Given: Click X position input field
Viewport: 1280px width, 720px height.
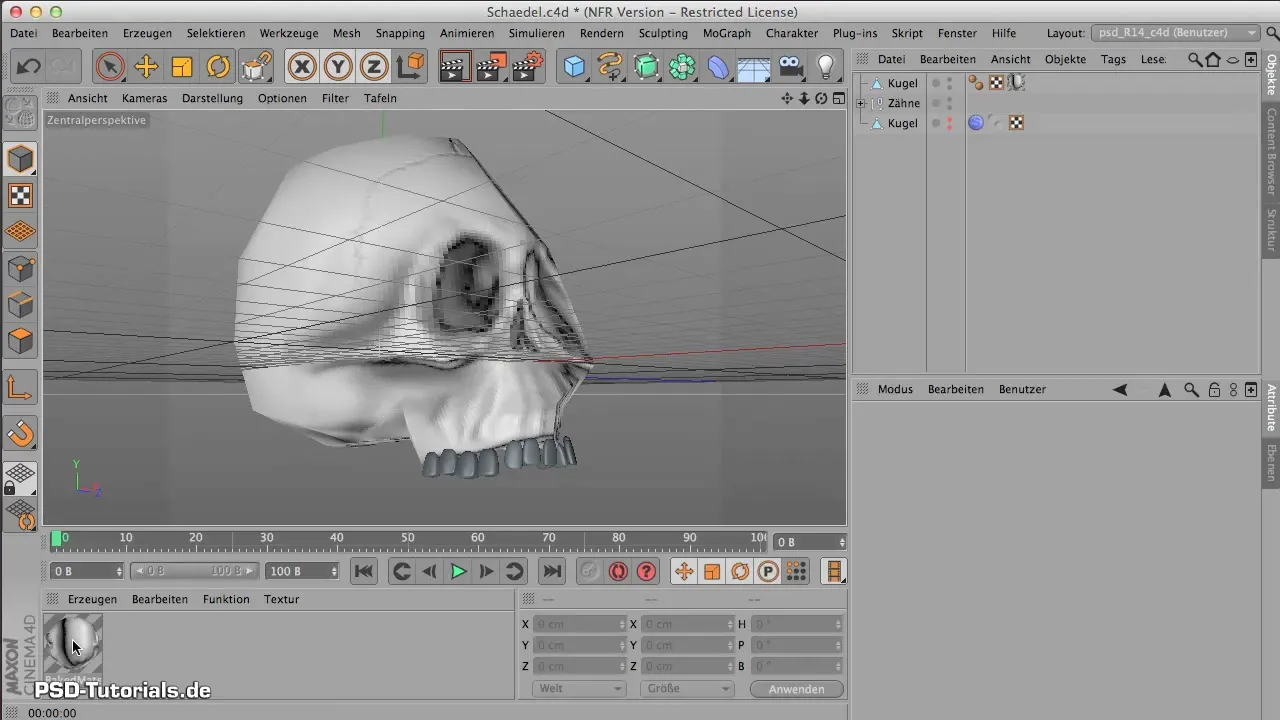Looking at the screenshot, I should pos(579,624).
